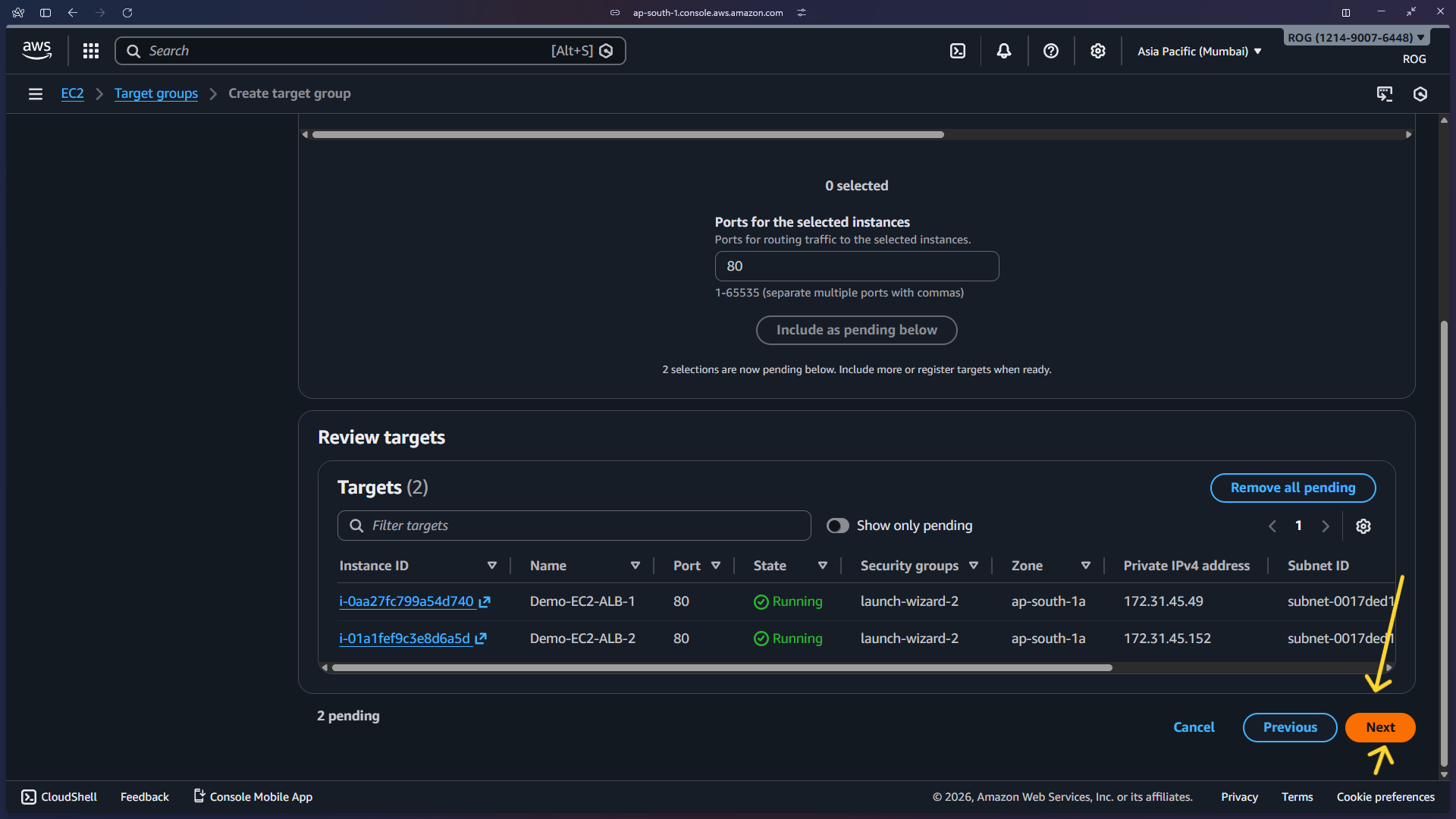Go to the EC2 breadcrumb link

pos(72,94)
